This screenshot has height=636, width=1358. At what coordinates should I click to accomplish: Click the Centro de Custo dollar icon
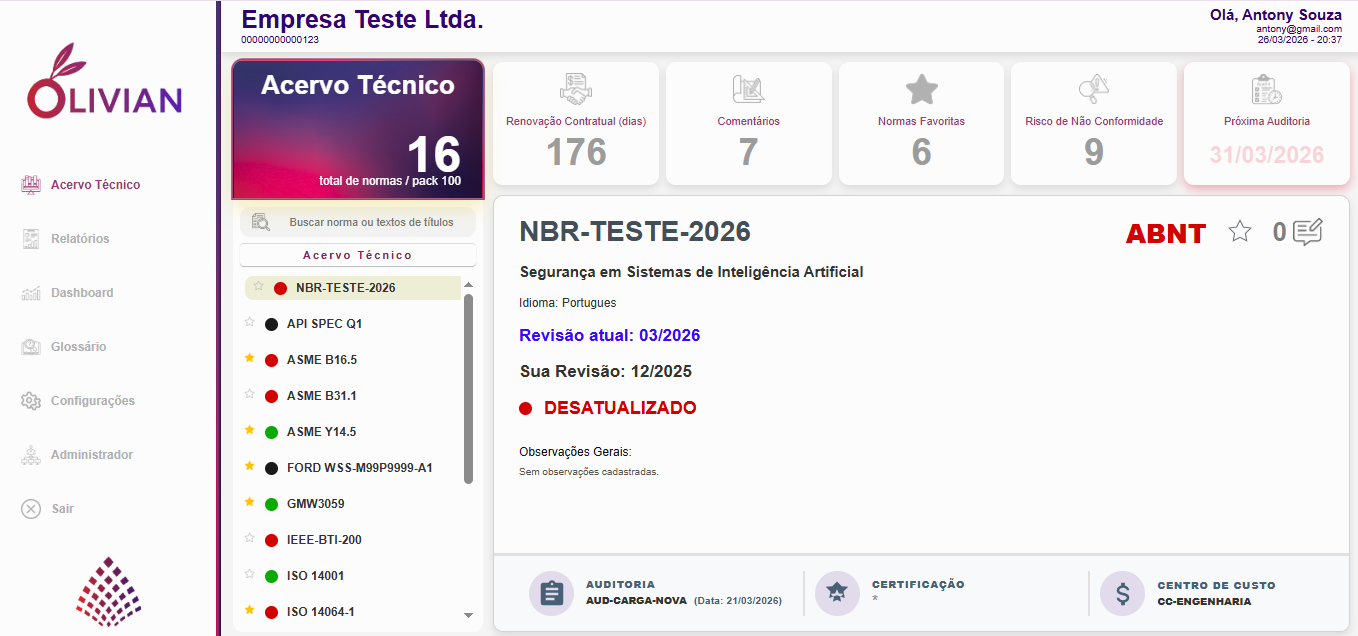point(1122,594)
